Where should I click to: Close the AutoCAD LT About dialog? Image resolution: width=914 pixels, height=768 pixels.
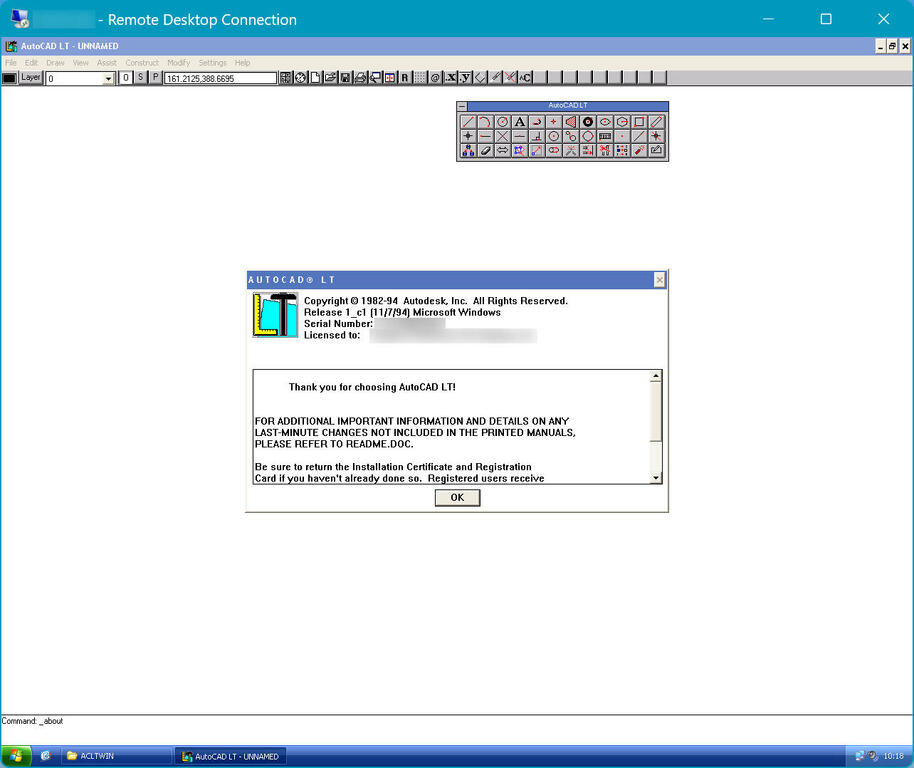[x=659, y=280]
